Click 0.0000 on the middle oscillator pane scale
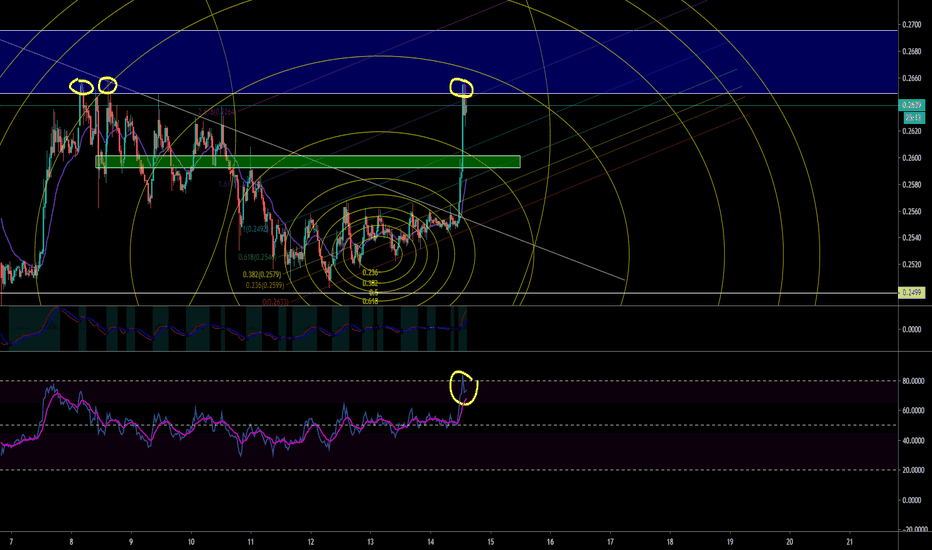 pos(912,329)
